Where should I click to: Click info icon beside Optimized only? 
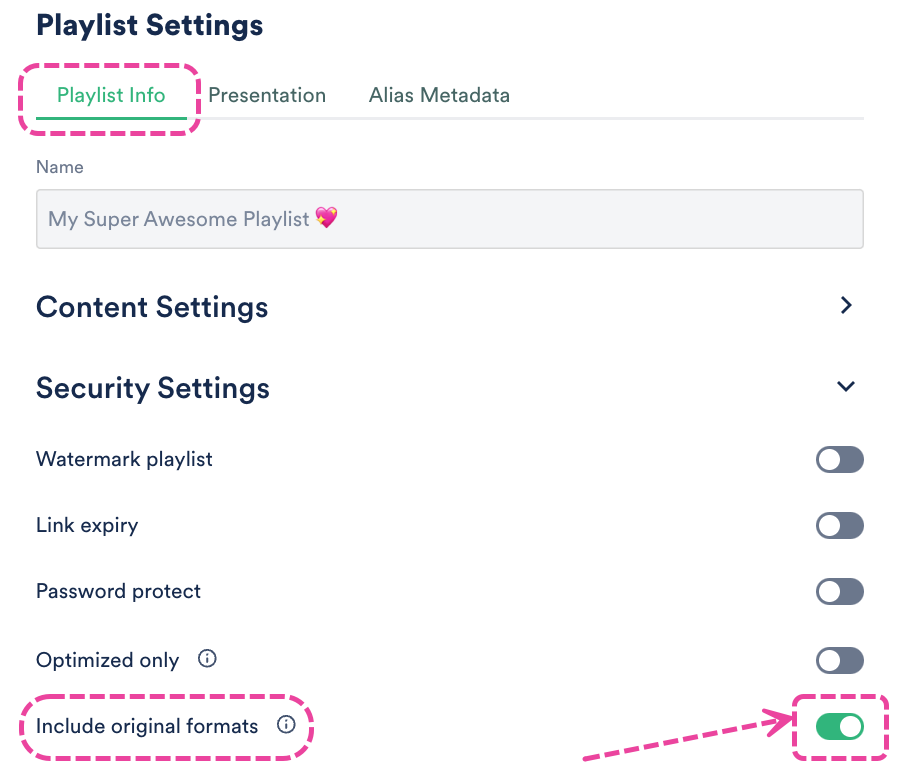click(x=207, y=659)
